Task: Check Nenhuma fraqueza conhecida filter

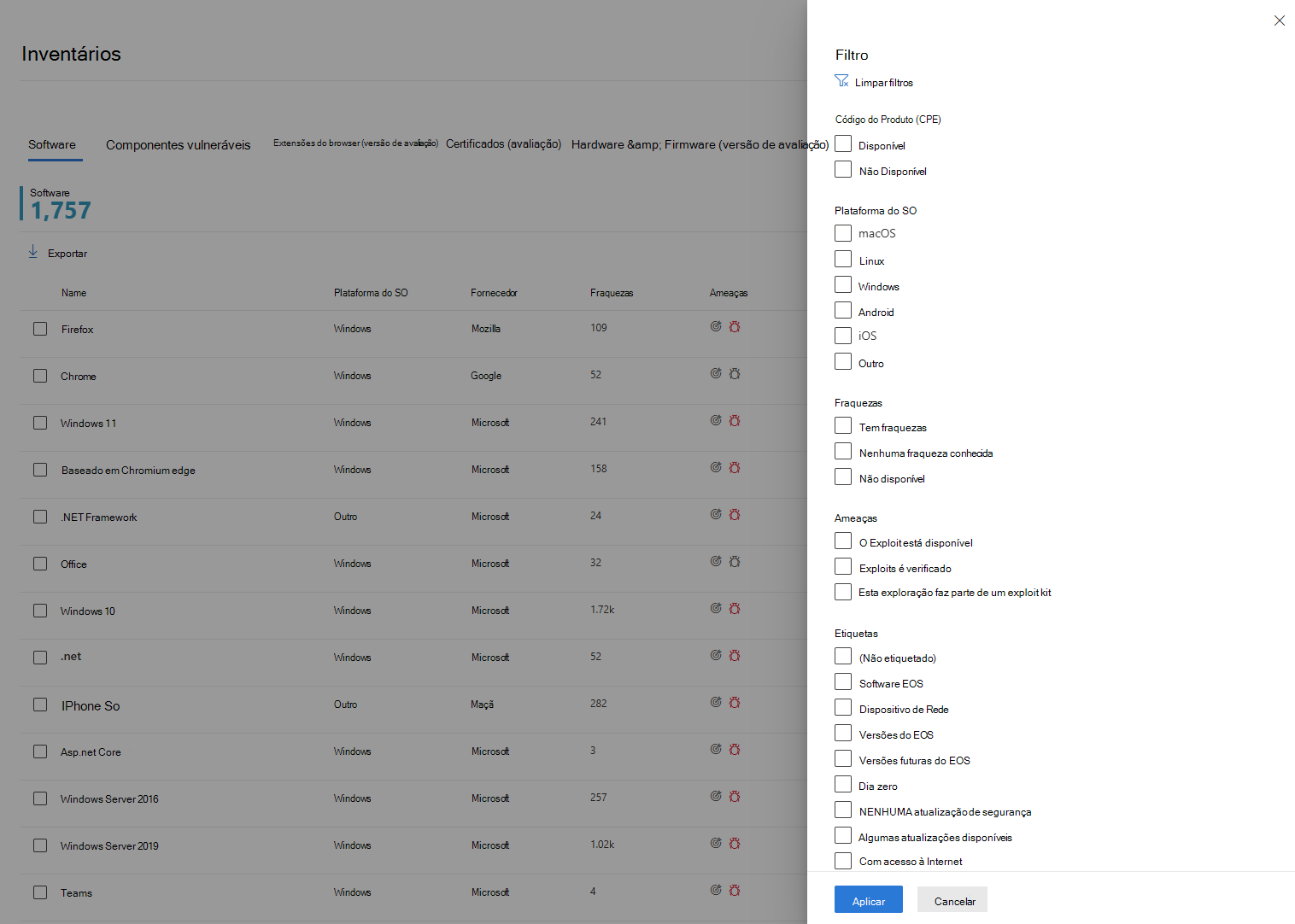Action: 843,451
